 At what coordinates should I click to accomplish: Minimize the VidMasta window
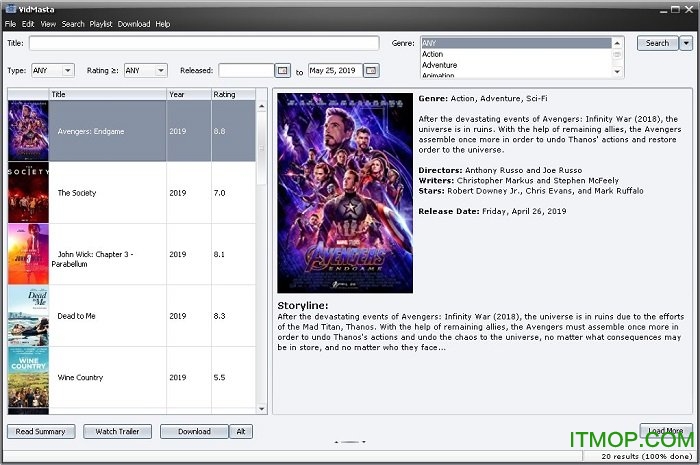click(664, 9)
